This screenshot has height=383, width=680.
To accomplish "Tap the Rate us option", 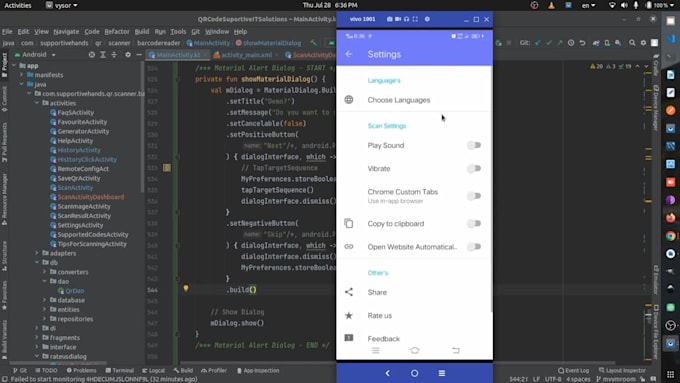I will pyautogui.click(x=415, y=315).
